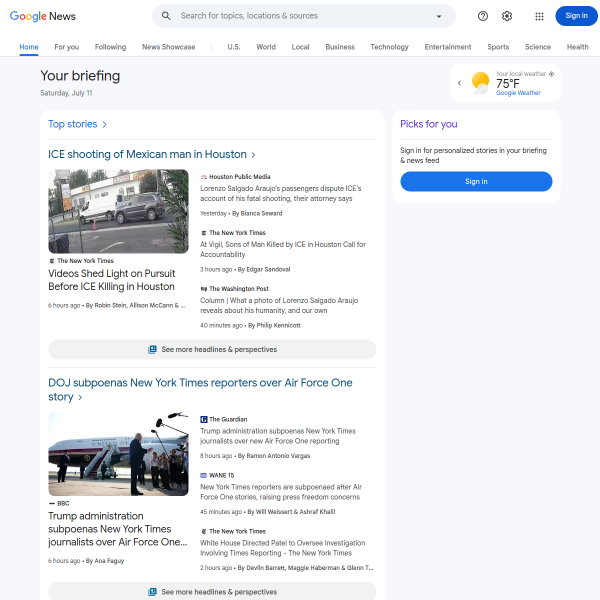
Task: Open the Science section tab
Action: [538, 47]
